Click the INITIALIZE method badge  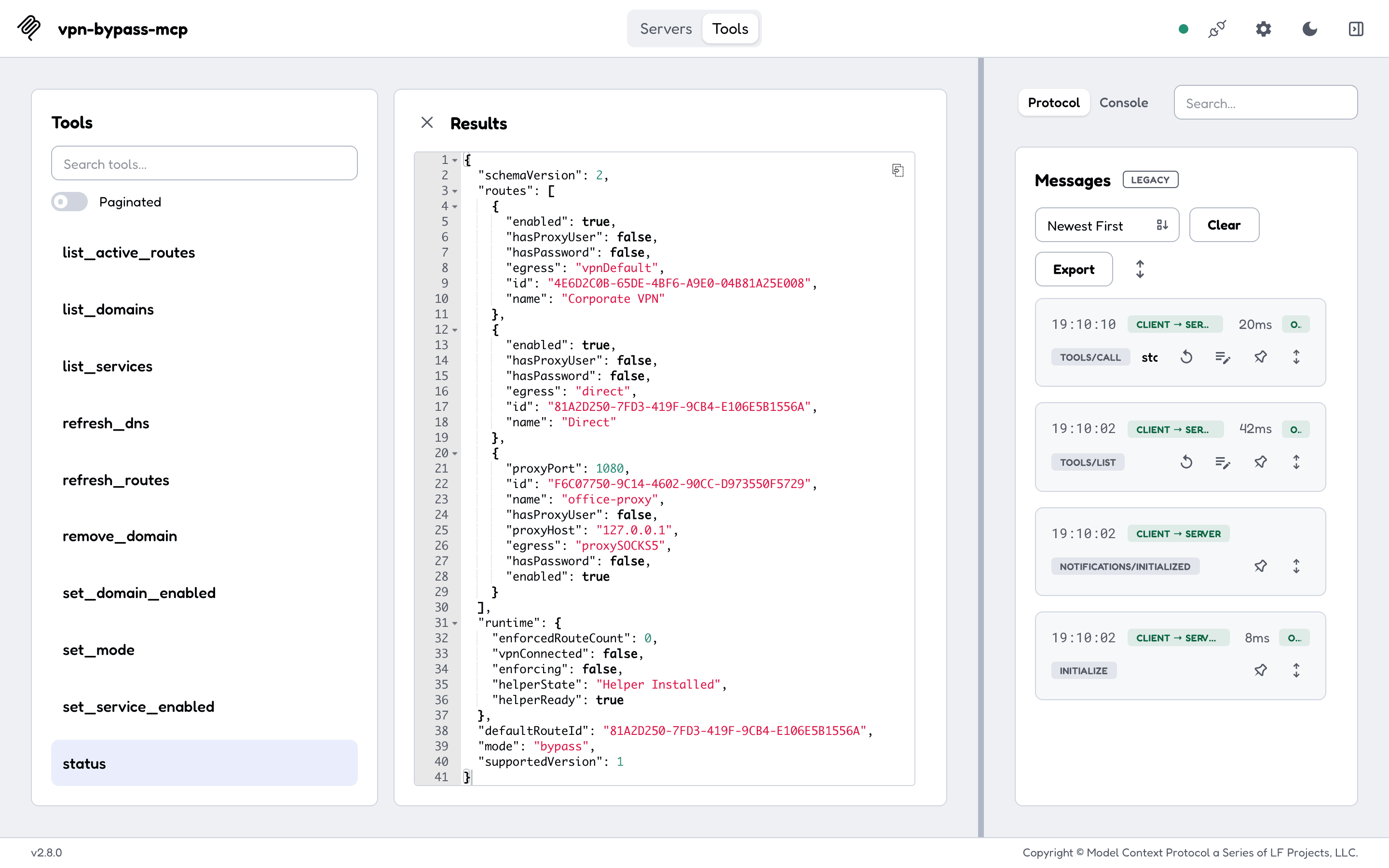tap(1084, 670)
